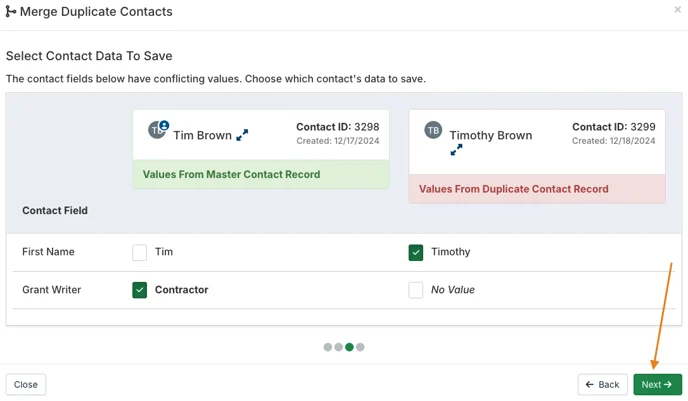Click the Timothy Brown contact name
Image resolution: width=688 pixels, height=401 pixels.
coord(491,135)
